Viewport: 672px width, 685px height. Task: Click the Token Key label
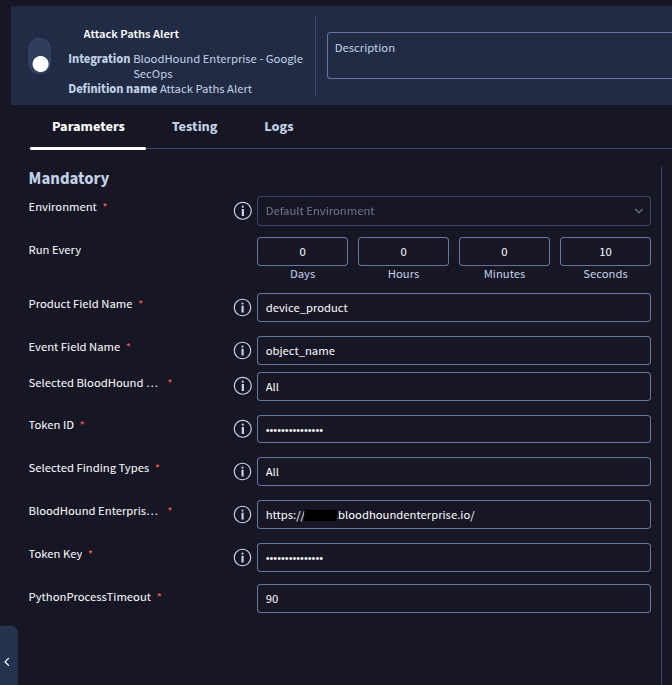55,554
